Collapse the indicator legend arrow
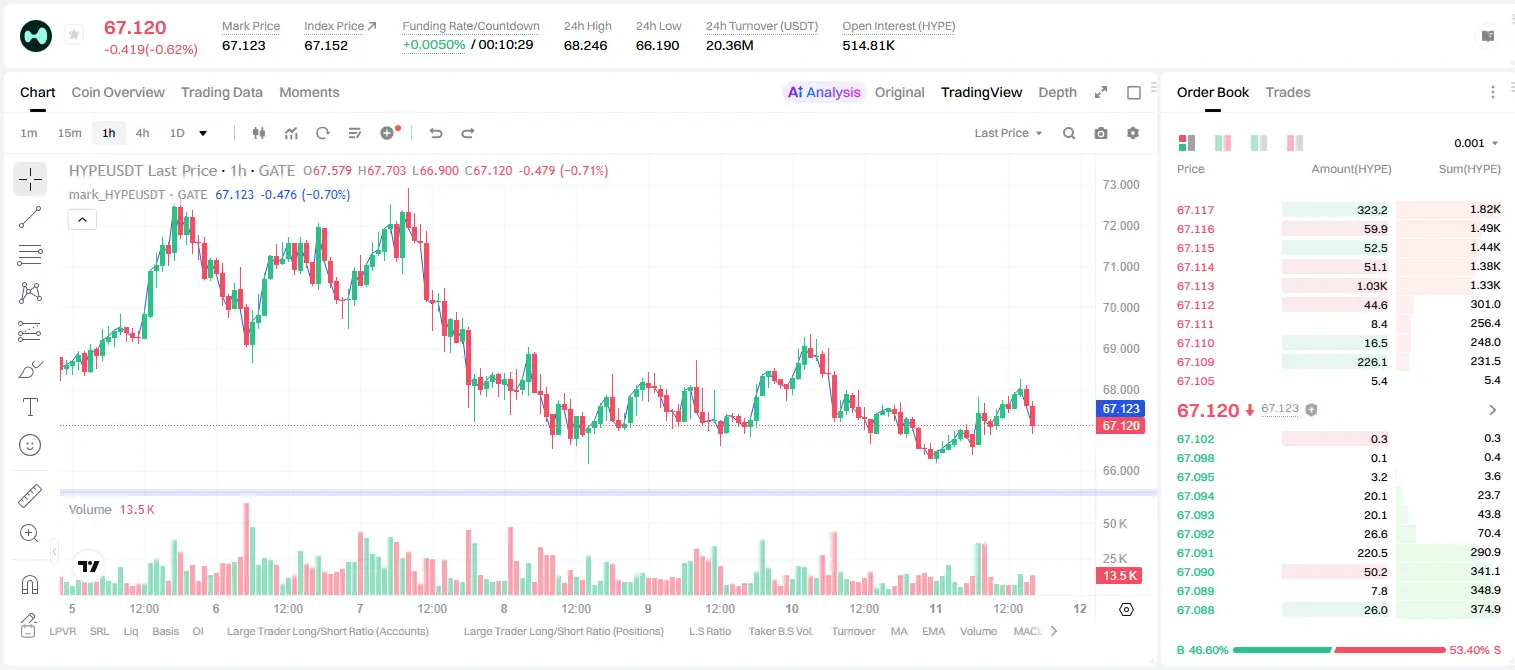Image resolution: width=1515 pixels, height=670 pixels. tap(82, 220)
